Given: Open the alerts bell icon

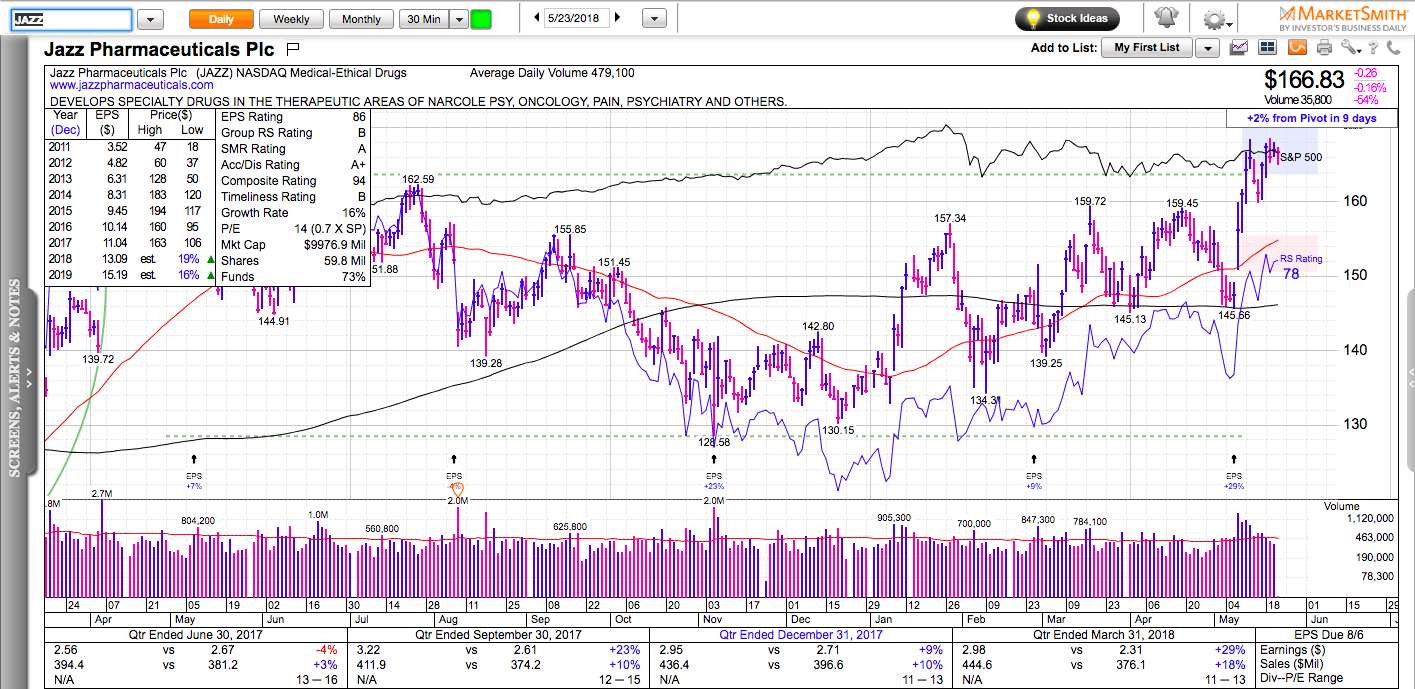Looking at the screenshot, I should [1166, 18].
